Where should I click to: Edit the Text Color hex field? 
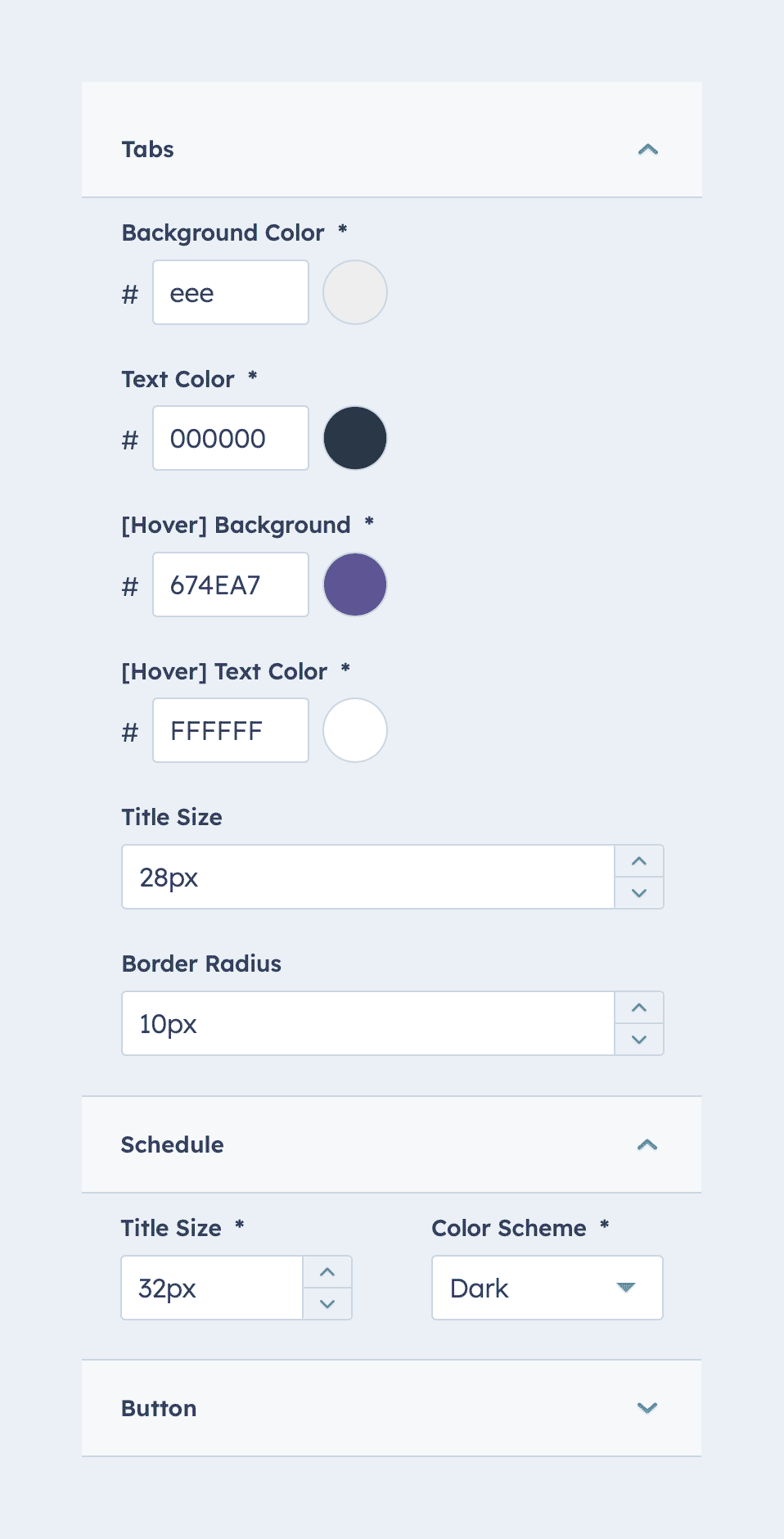230,438
